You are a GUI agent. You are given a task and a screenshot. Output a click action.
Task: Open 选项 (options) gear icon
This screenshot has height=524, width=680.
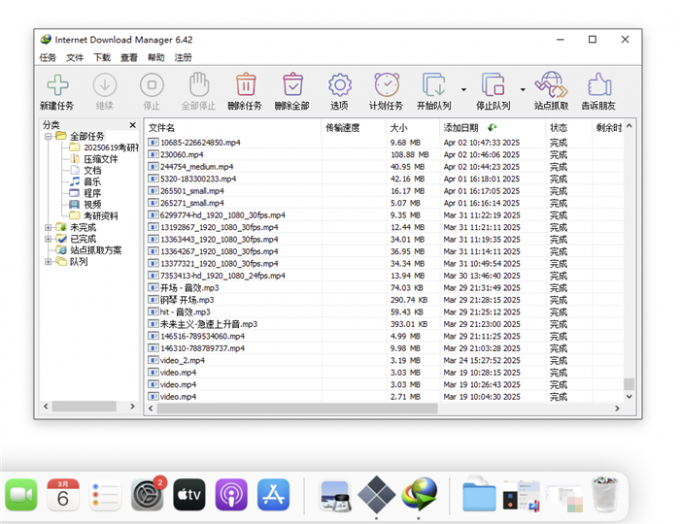coord(340,85)
